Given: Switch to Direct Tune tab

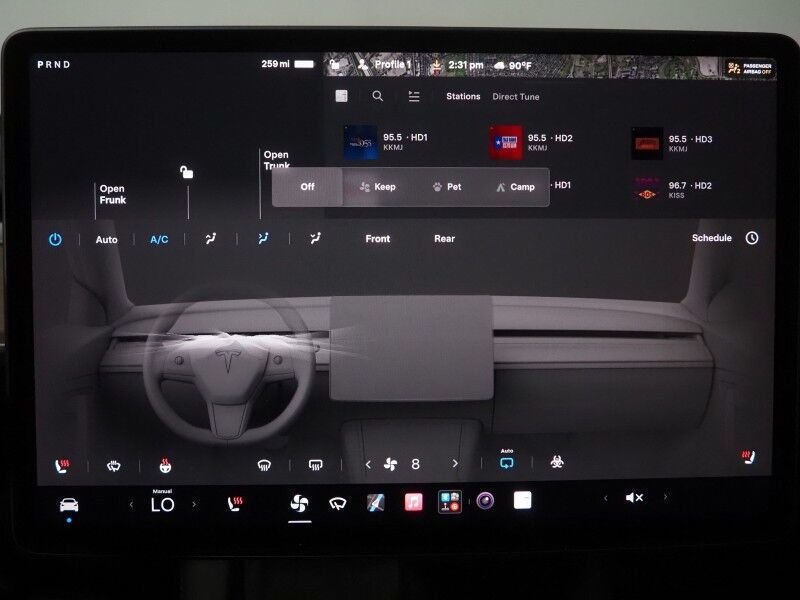Looking at the screenshot, I should (x=516, y=96).
